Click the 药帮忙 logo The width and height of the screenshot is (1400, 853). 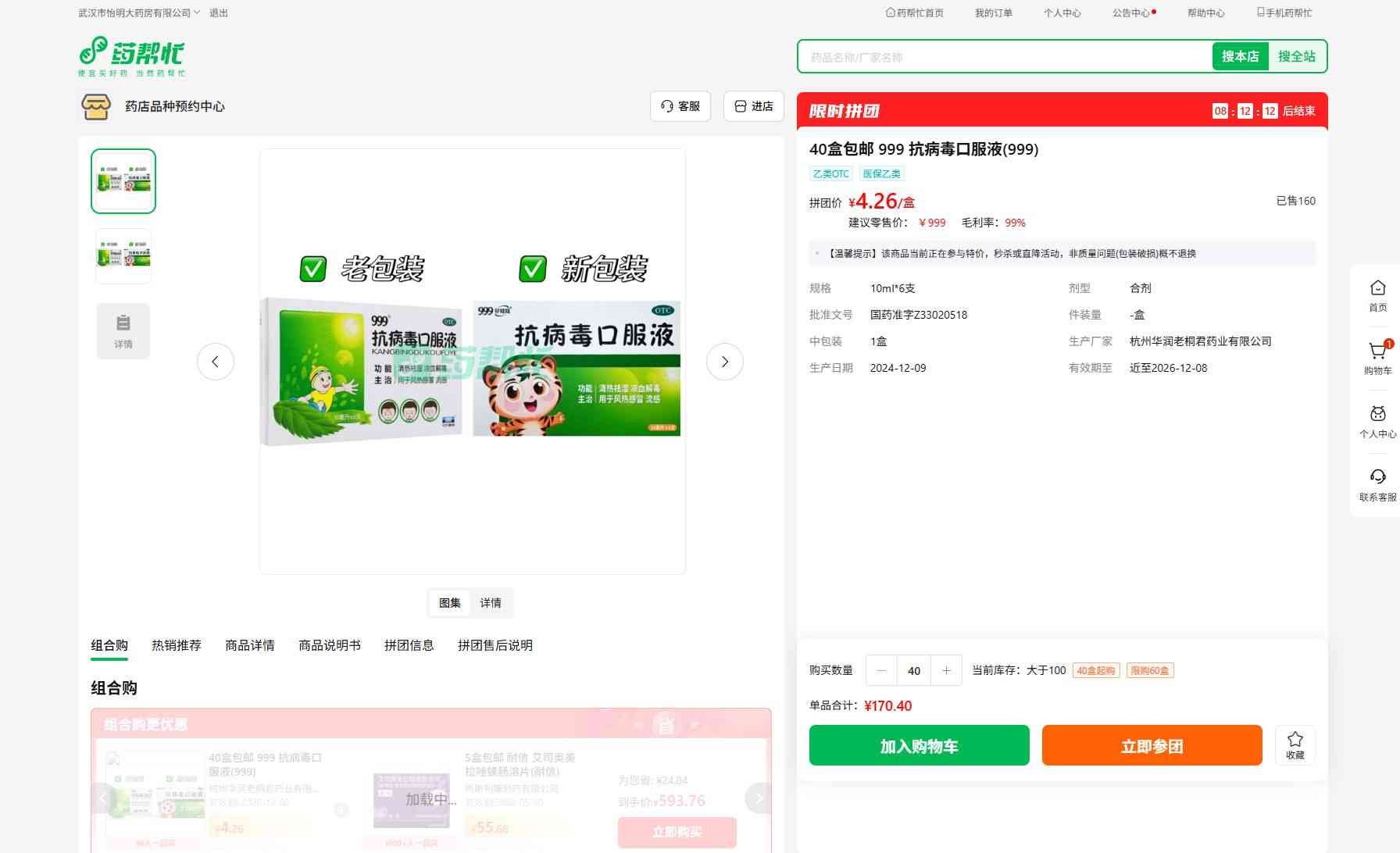132,56
